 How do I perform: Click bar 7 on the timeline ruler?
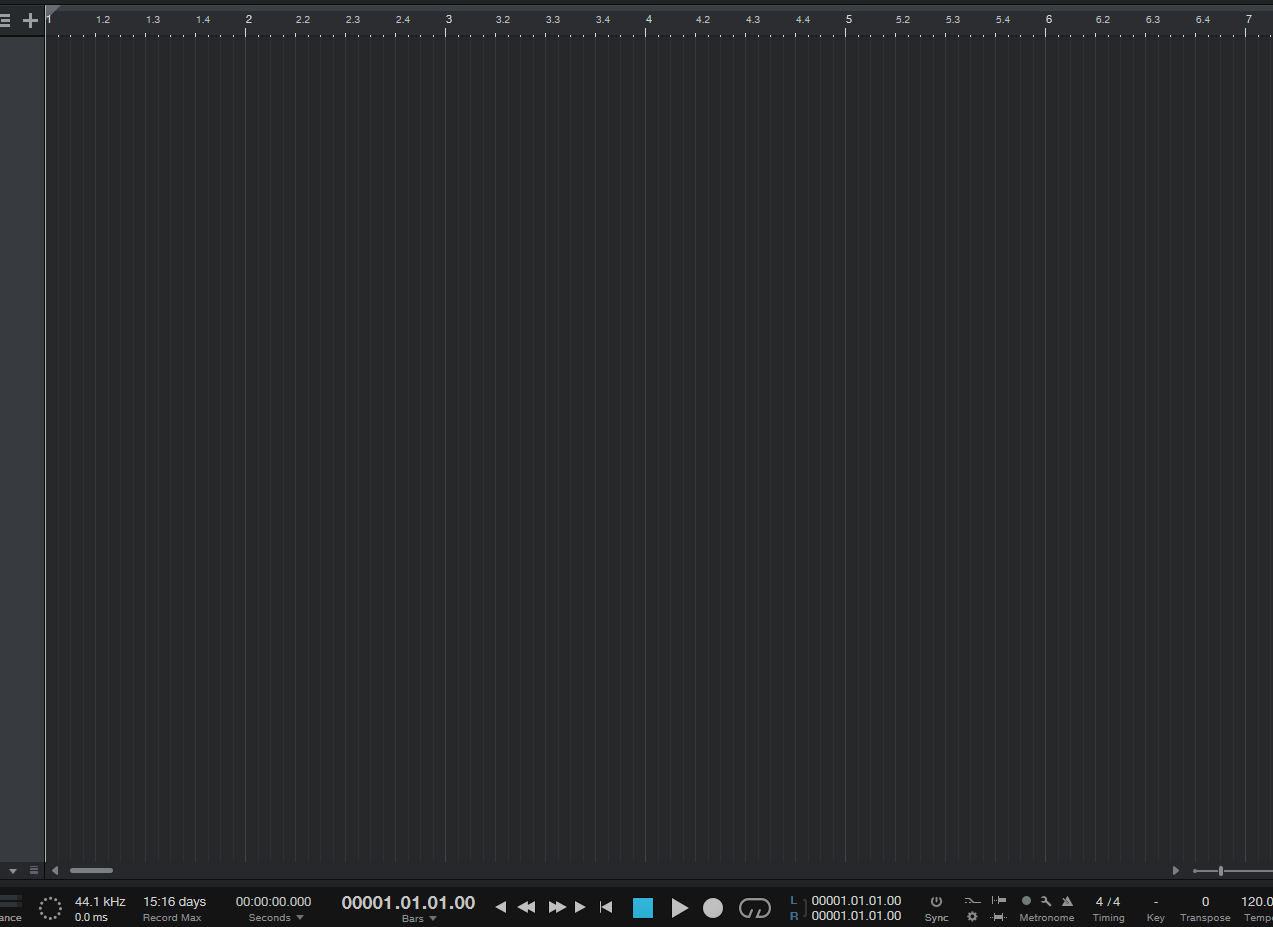[1249, 19]
